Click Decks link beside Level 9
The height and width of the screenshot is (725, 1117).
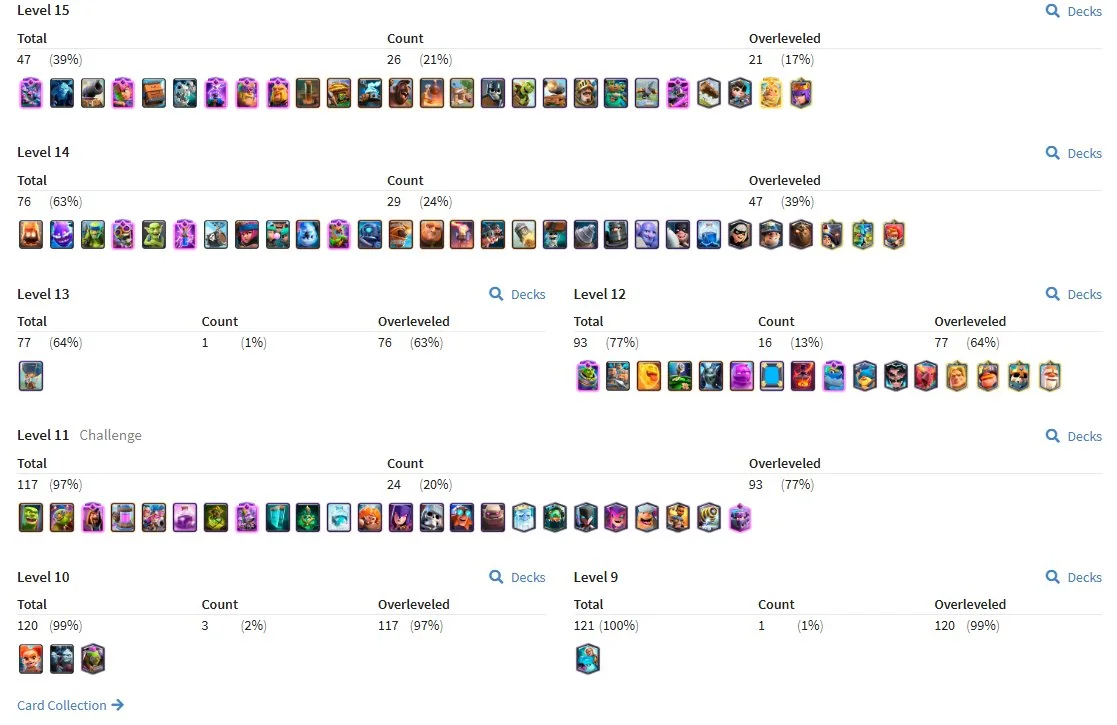1074,578
